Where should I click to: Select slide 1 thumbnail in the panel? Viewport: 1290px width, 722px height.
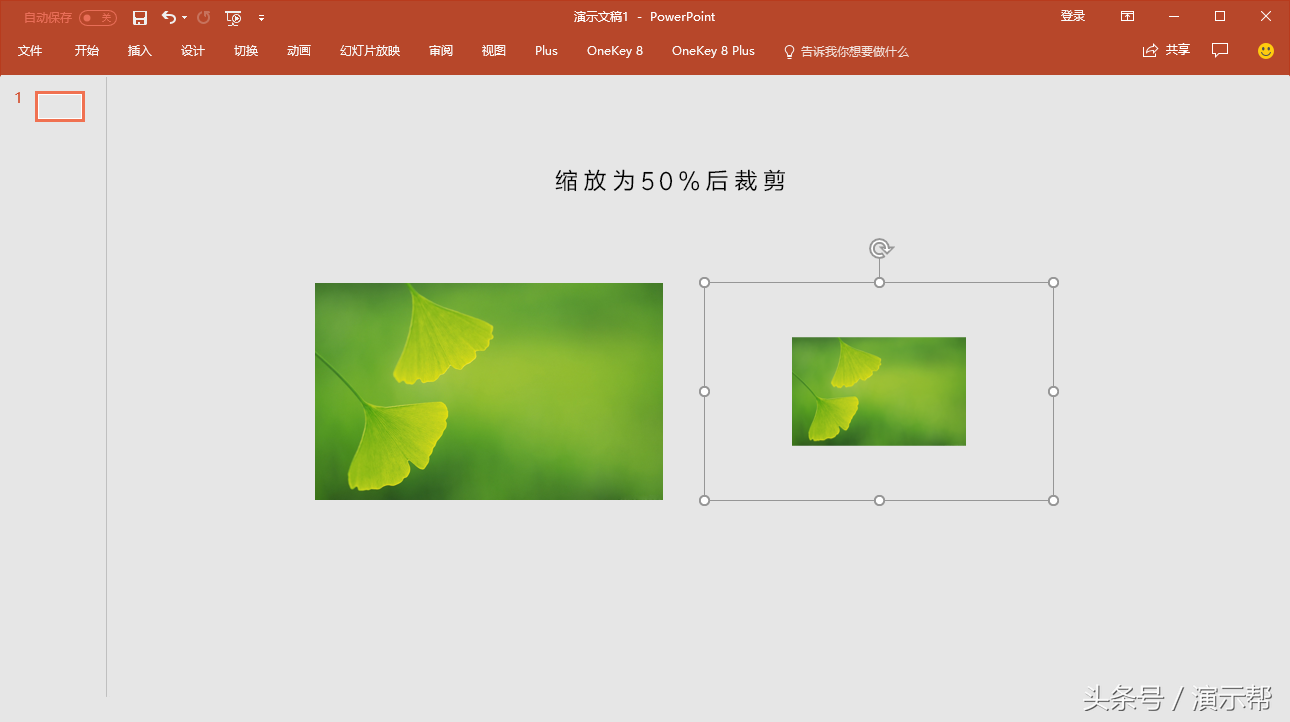tap(60, 106)
